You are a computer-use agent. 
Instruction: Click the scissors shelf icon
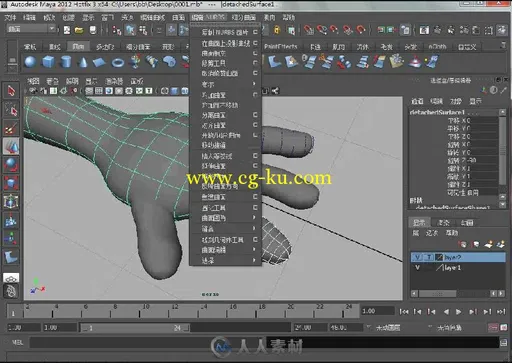pos(326,62)
